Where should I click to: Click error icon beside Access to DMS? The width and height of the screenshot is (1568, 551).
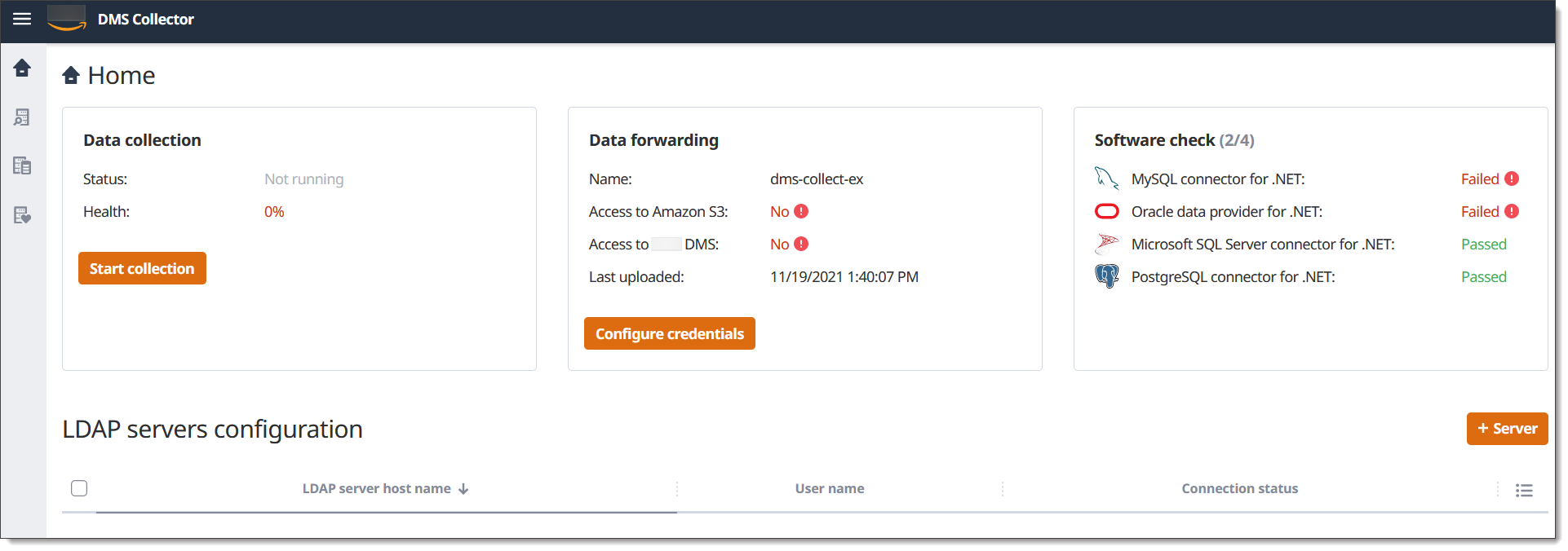tap(801, 244)
